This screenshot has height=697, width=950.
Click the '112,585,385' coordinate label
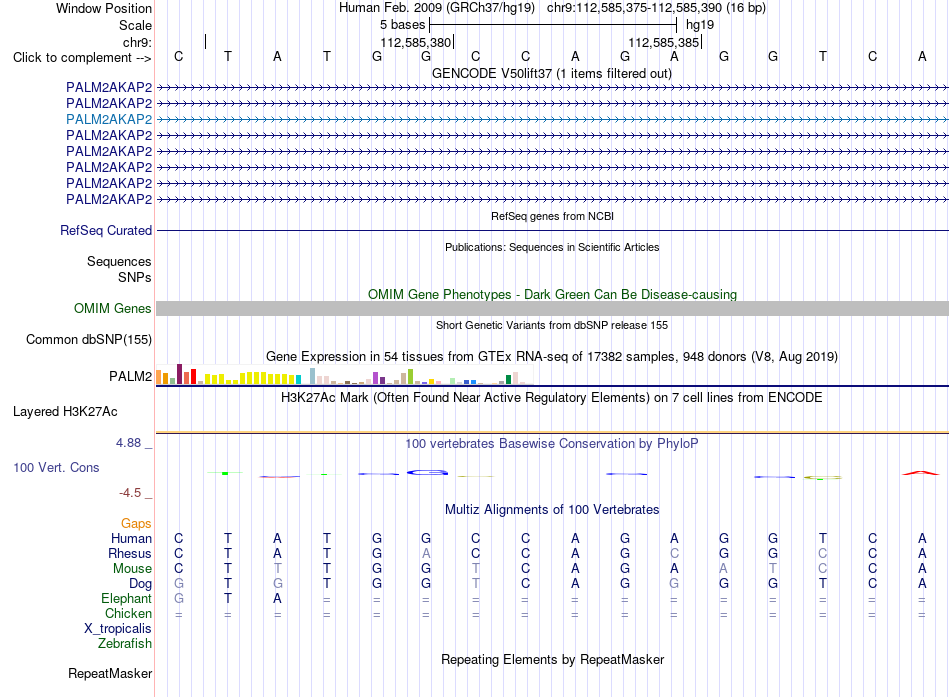663,42
